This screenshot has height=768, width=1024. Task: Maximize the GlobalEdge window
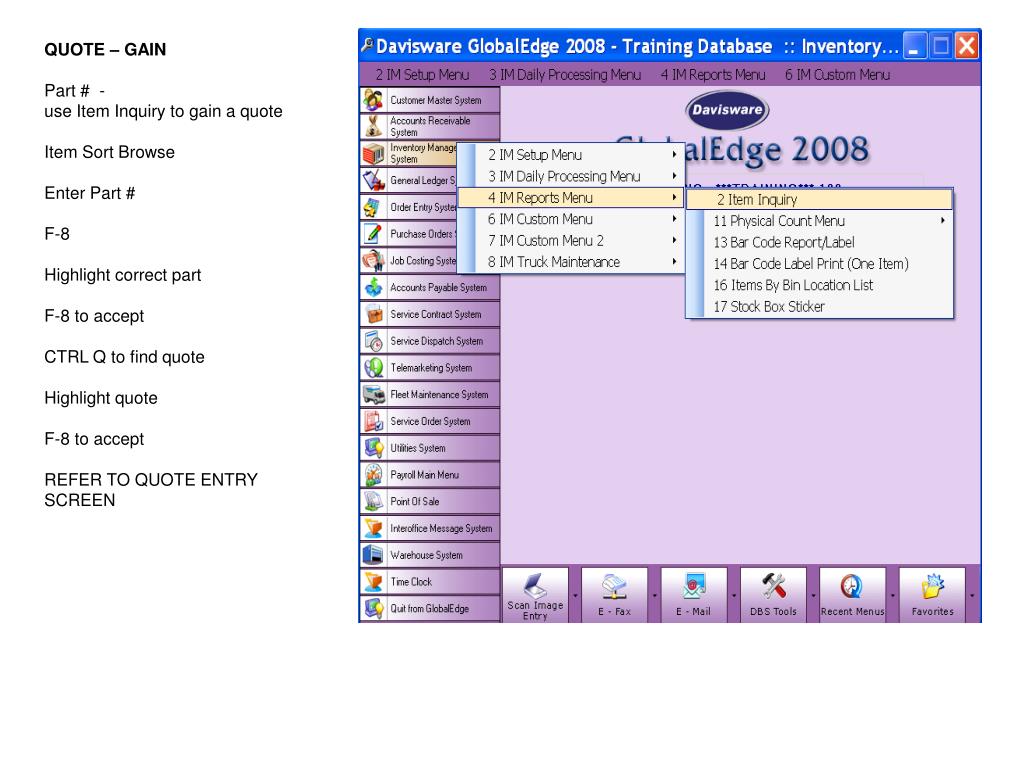[941, 46]
